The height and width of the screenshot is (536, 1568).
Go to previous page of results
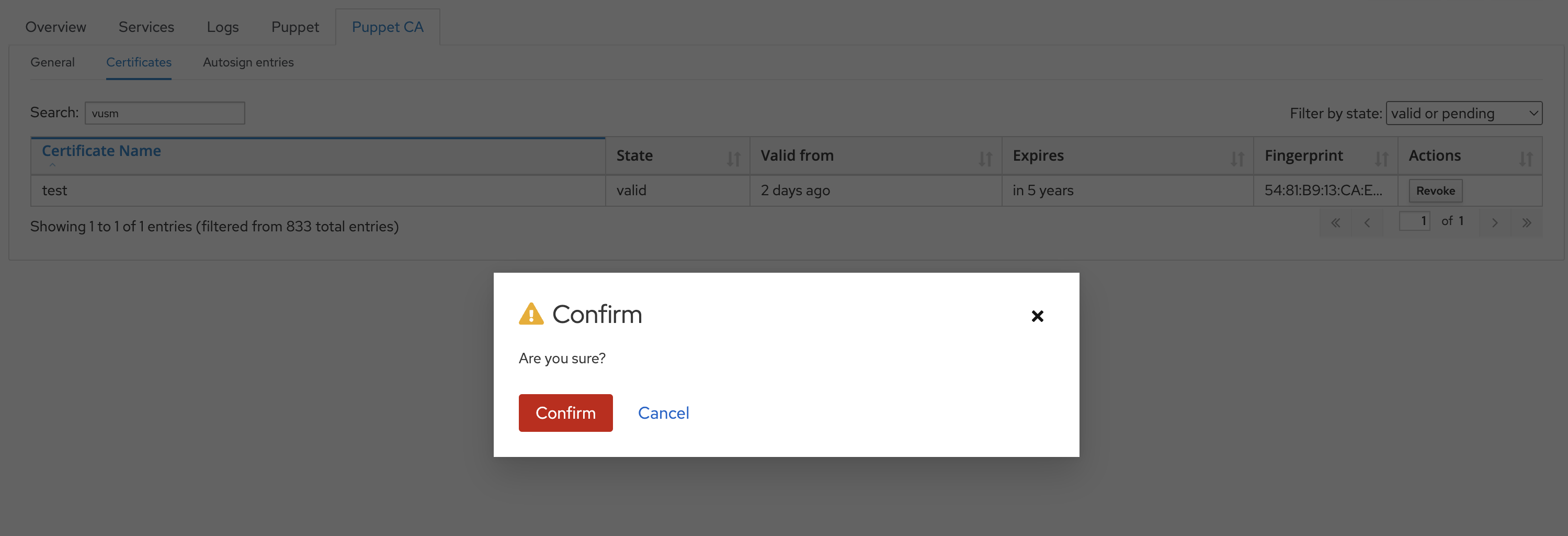coord(1367,222)
